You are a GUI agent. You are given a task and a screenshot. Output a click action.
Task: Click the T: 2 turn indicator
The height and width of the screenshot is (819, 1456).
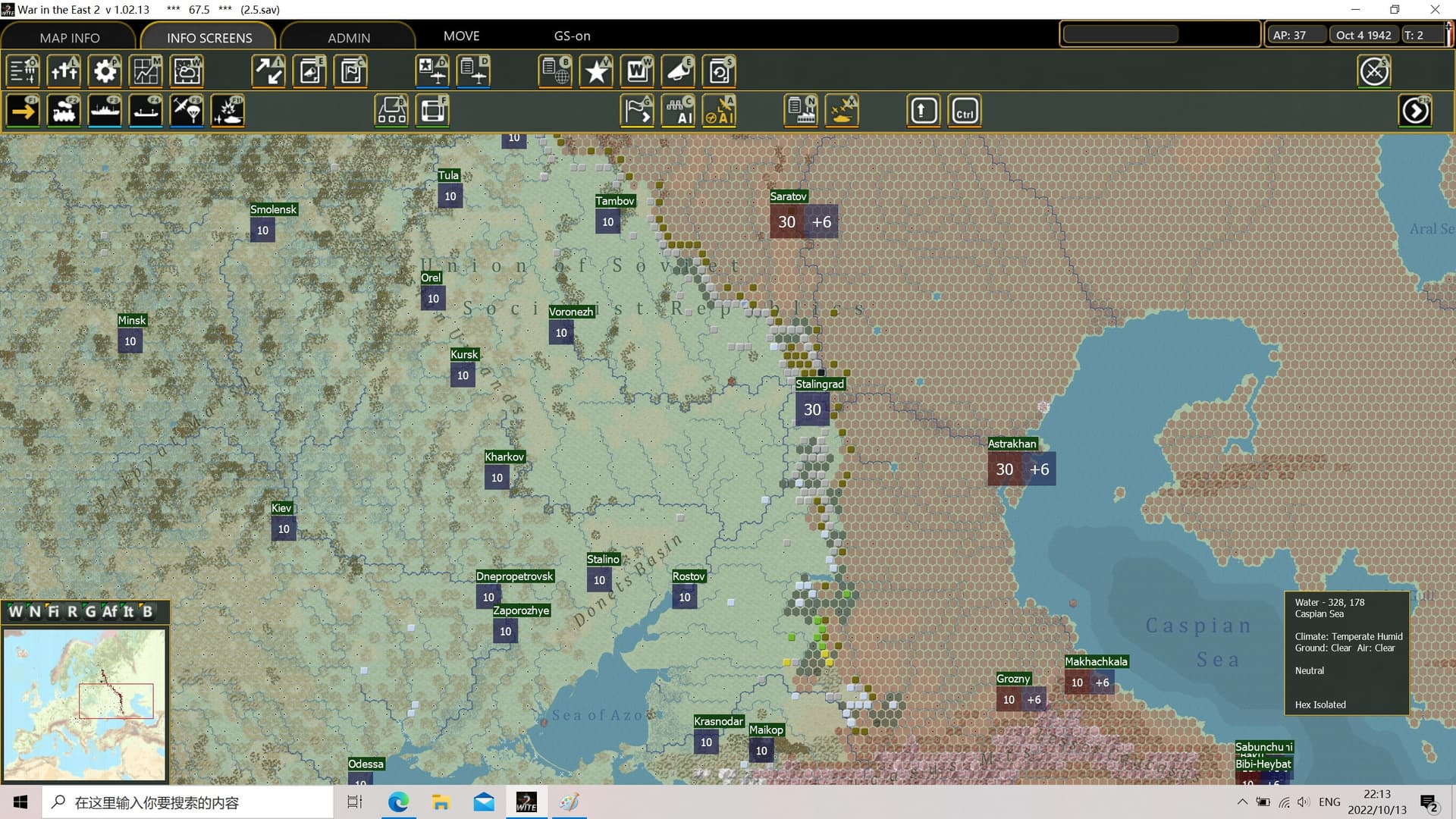tap(1421, 35)
